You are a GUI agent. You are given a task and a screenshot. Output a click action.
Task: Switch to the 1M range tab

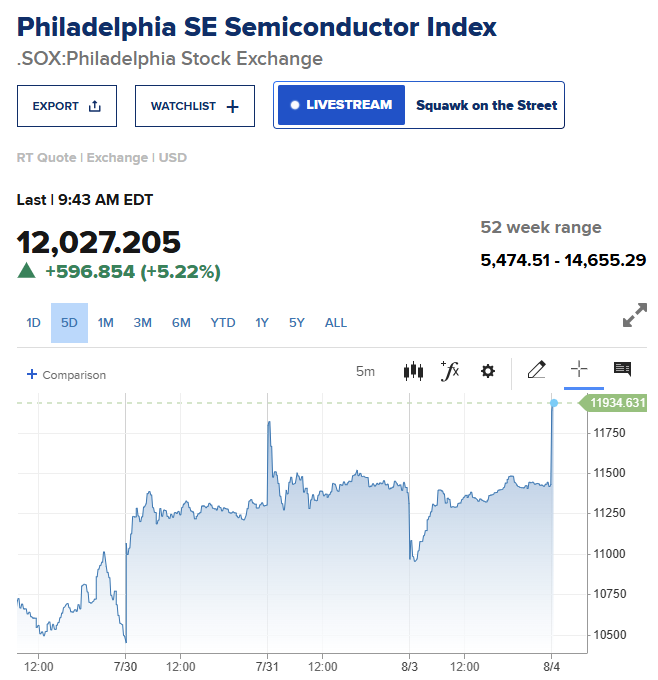click(105, 323)
